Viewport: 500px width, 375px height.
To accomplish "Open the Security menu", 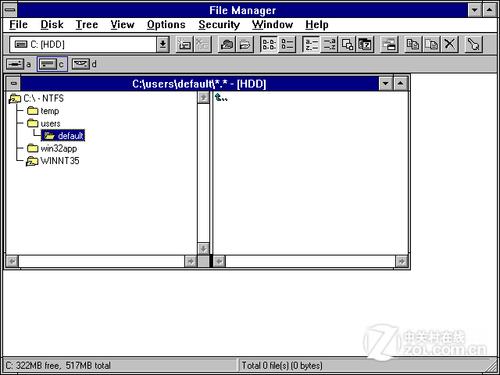I will (219, 25).
